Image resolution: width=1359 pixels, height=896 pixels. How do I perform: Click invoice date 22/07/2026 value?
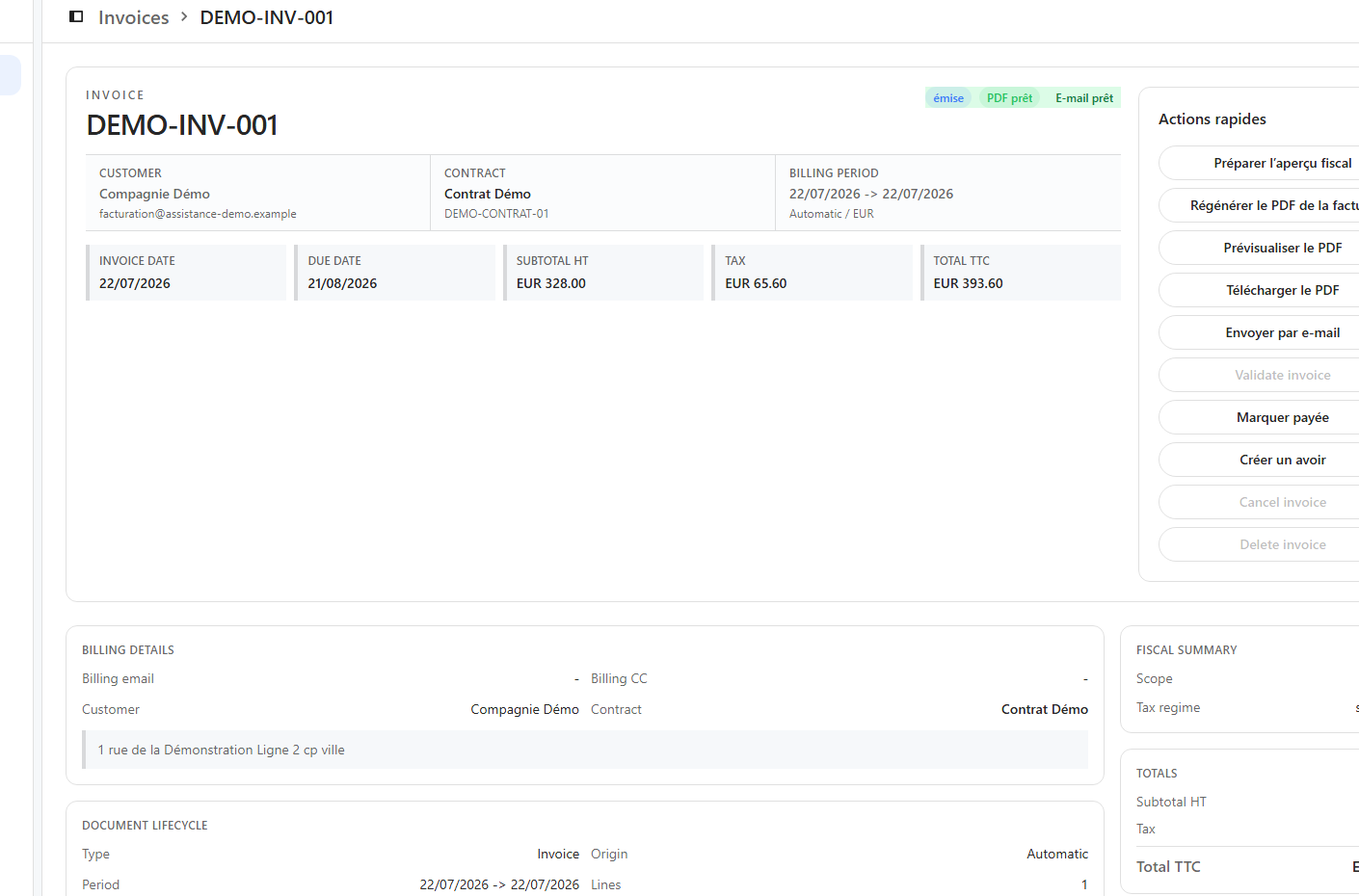pyautogui.click(x=135, y=283)
